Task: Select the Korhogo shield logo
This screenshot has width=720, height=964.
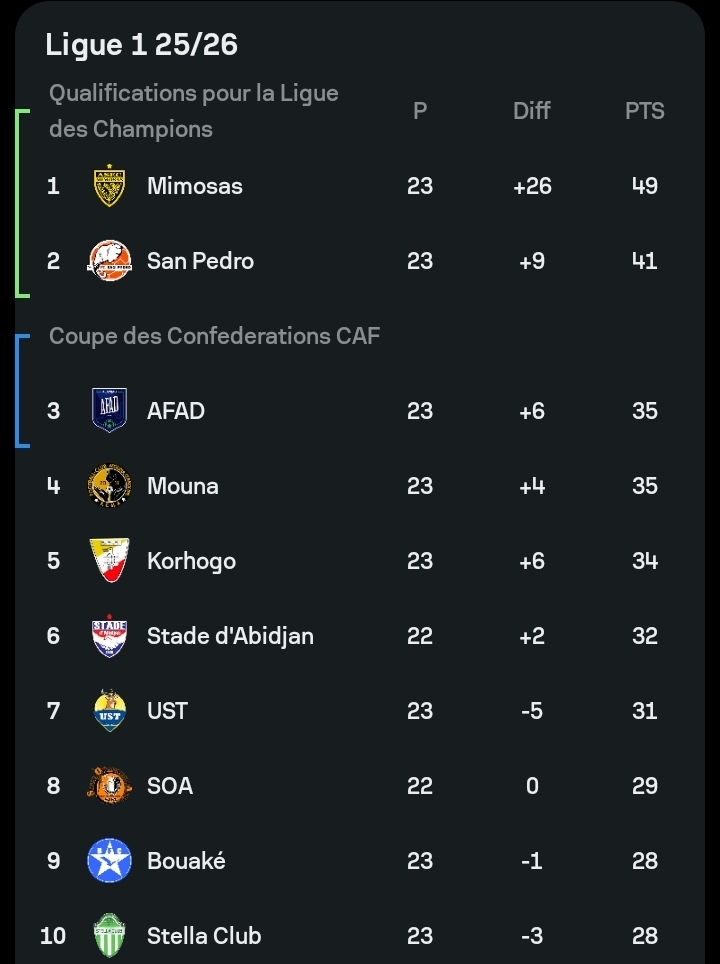Action: point(109,561)
